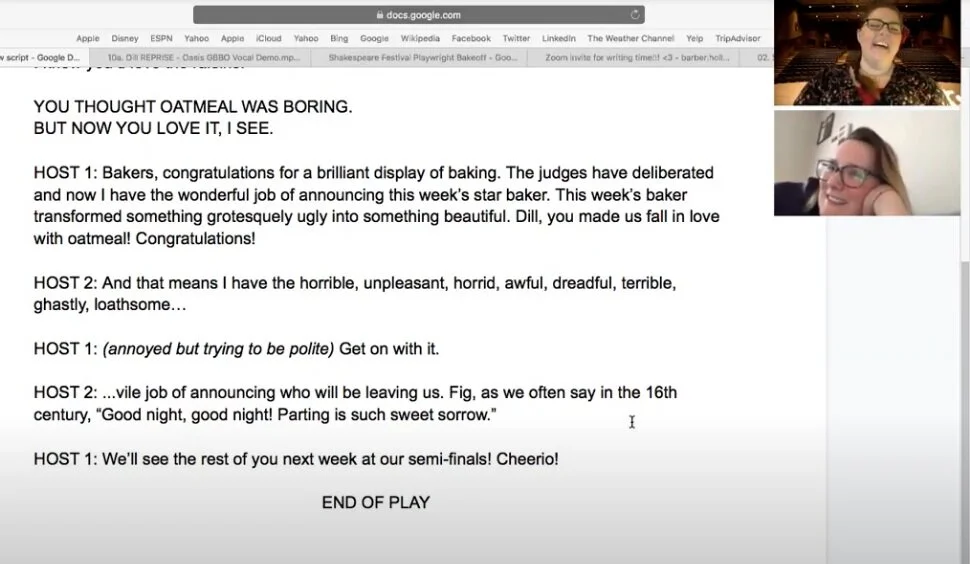970x564 pixels.
Task: Click HOST 1 line starting Bakers, congratulations
Action: point(377,206)
